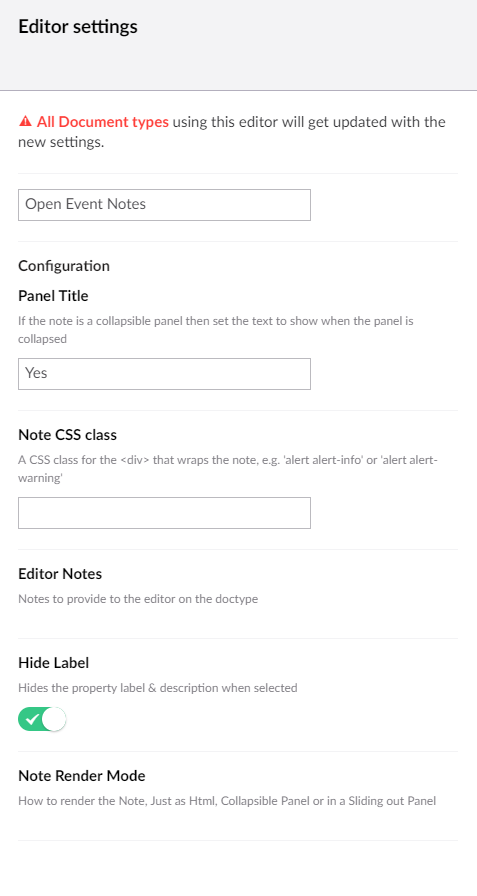
Task: Click the alert-info example description text
Action: (x=228, y=469)
